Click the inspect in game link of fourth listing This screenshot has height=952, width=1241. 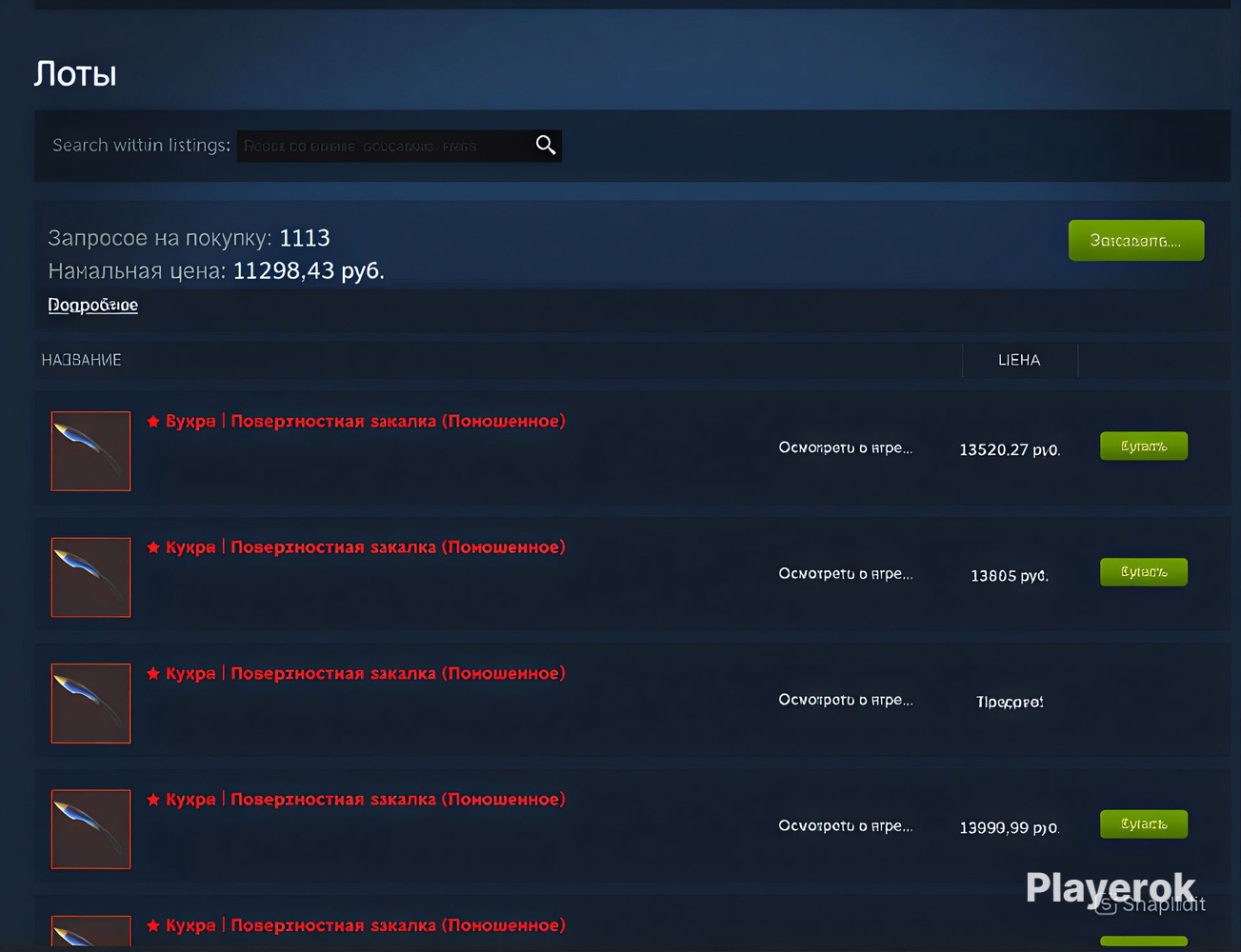[846, 825]
